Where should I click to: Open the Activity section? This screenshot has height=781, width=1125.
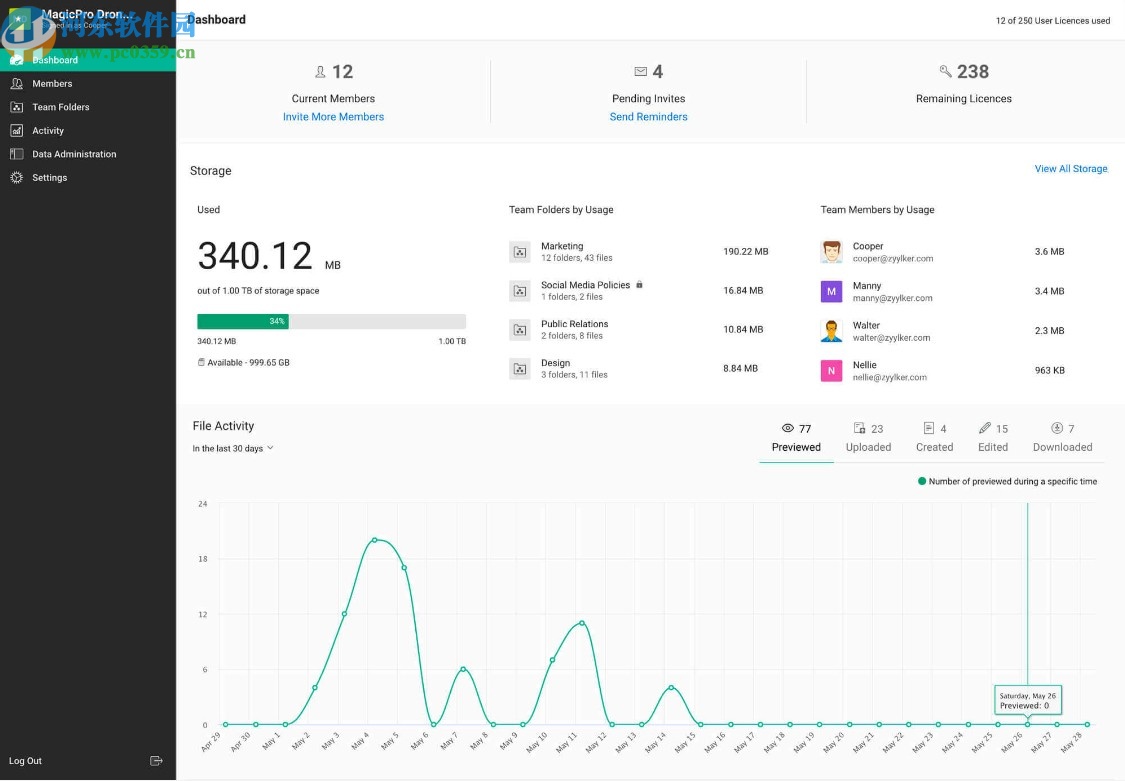click(x=48, y=130)
